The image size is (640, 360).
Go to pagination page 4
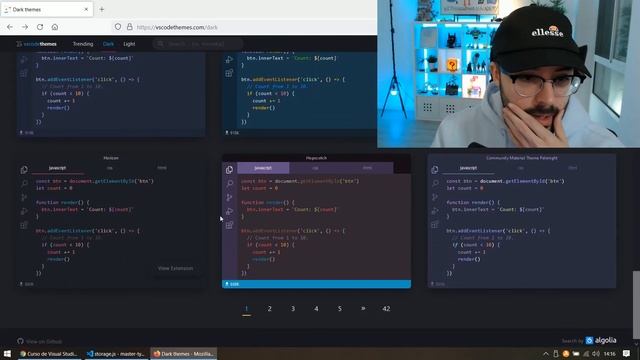point(316,309)
